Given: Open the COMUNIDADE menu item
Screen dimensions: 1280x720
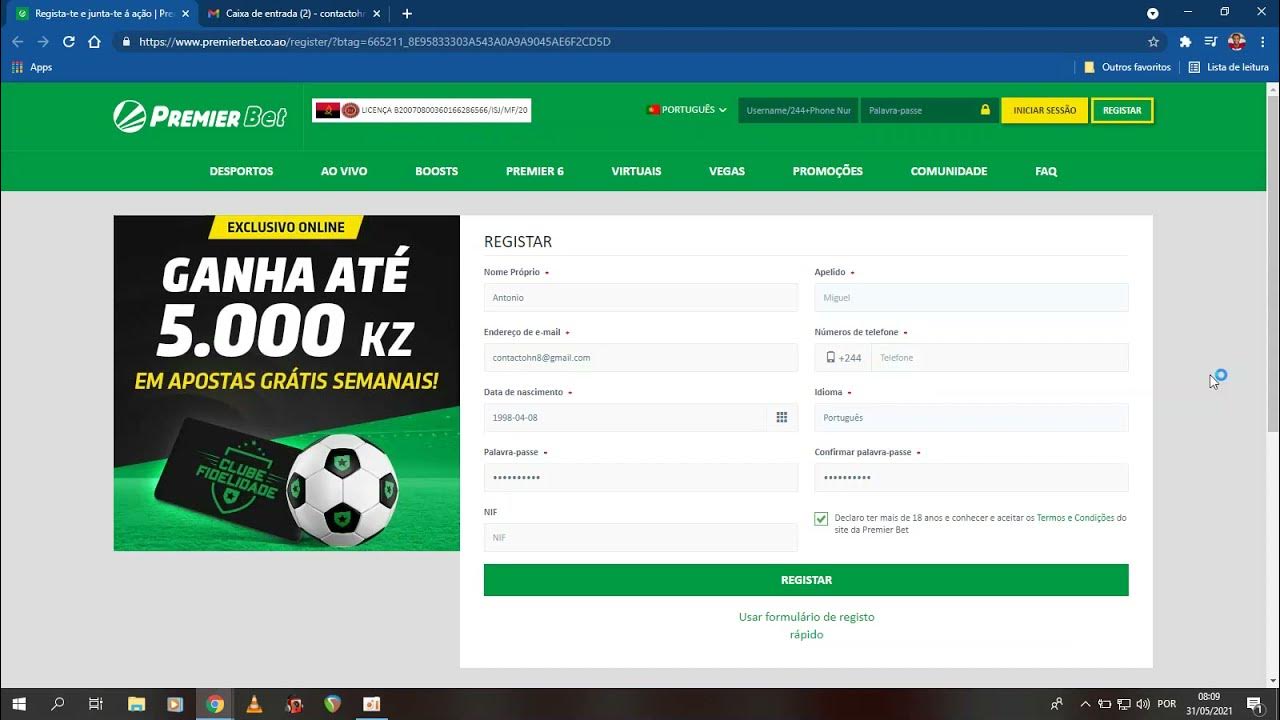Looking at the screenshot, I should [949, 171].
